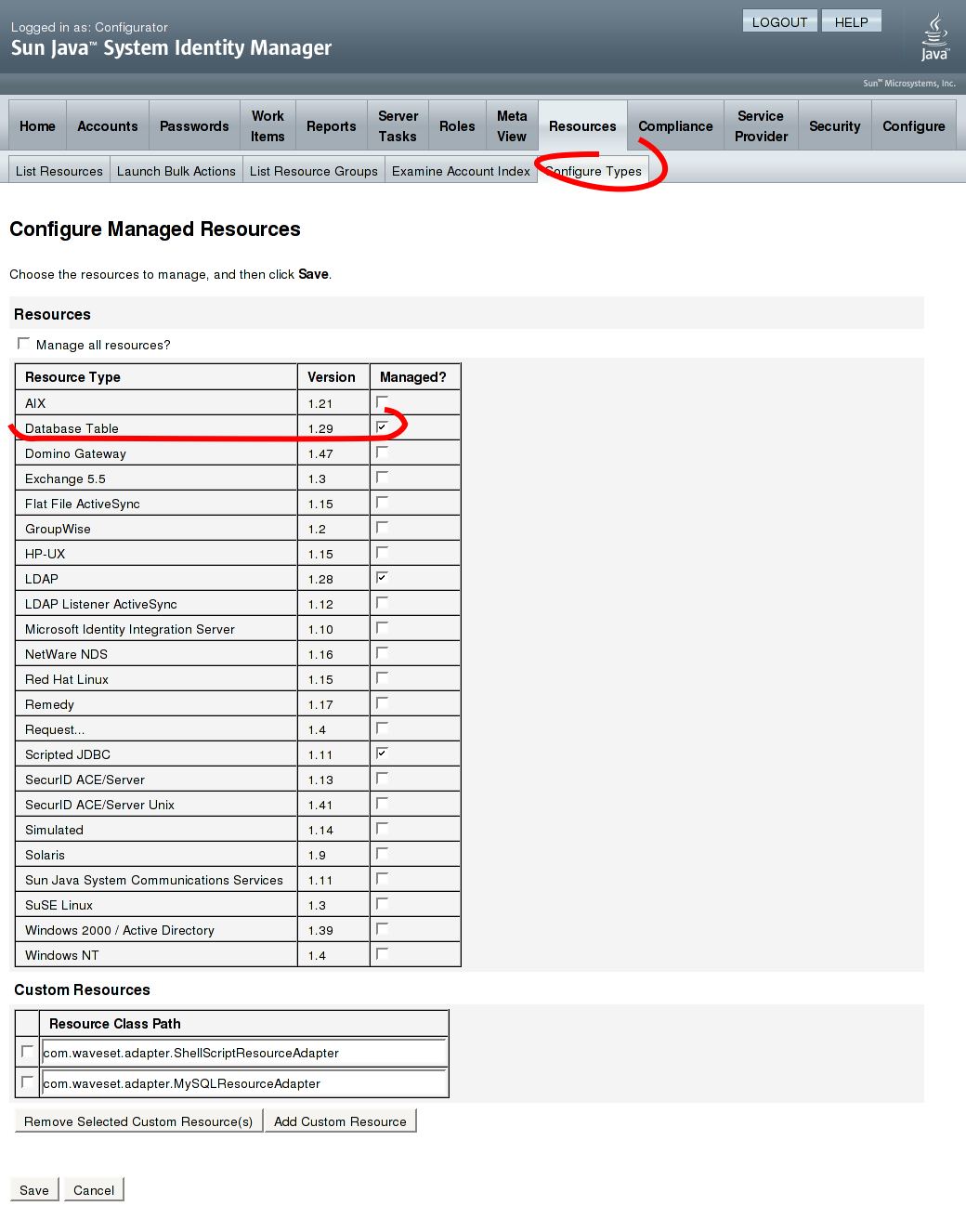Click Remove Selected Custom Resource(s) button
The height and width of the screenshot is (1232, 966).
[138, 1121]
